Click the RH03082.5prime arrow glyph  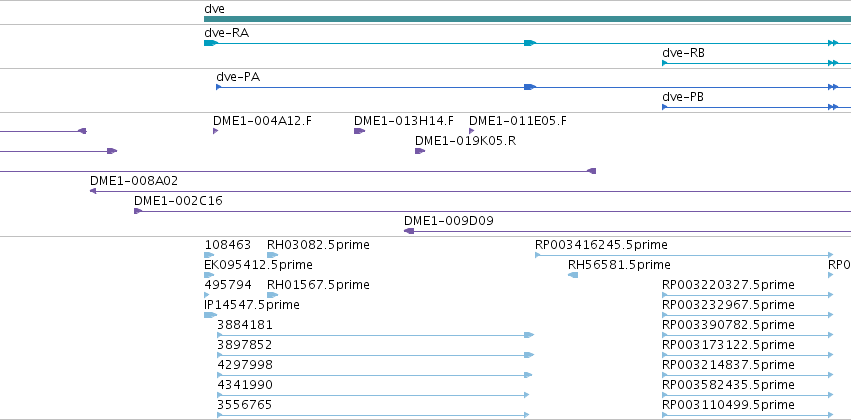(x=272, y=255)
